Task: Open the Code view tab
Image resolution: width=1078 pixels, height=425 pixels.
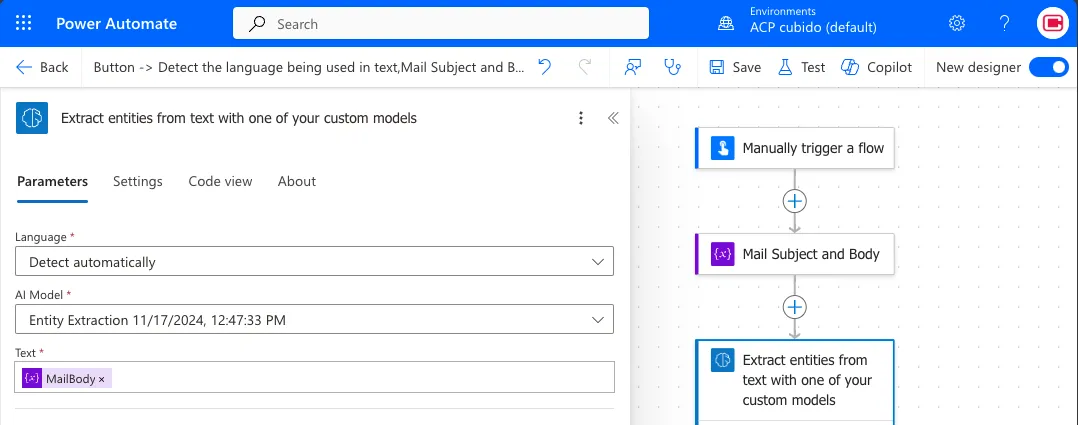Action: point(220,181)
